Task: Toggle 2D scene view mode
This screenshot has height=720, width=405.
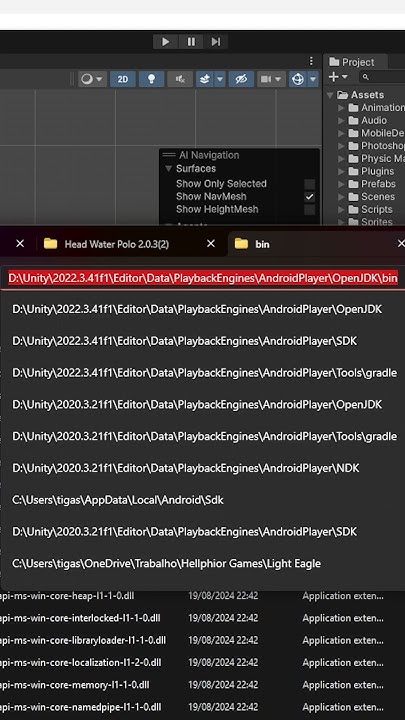Action: tap(123, 79)
